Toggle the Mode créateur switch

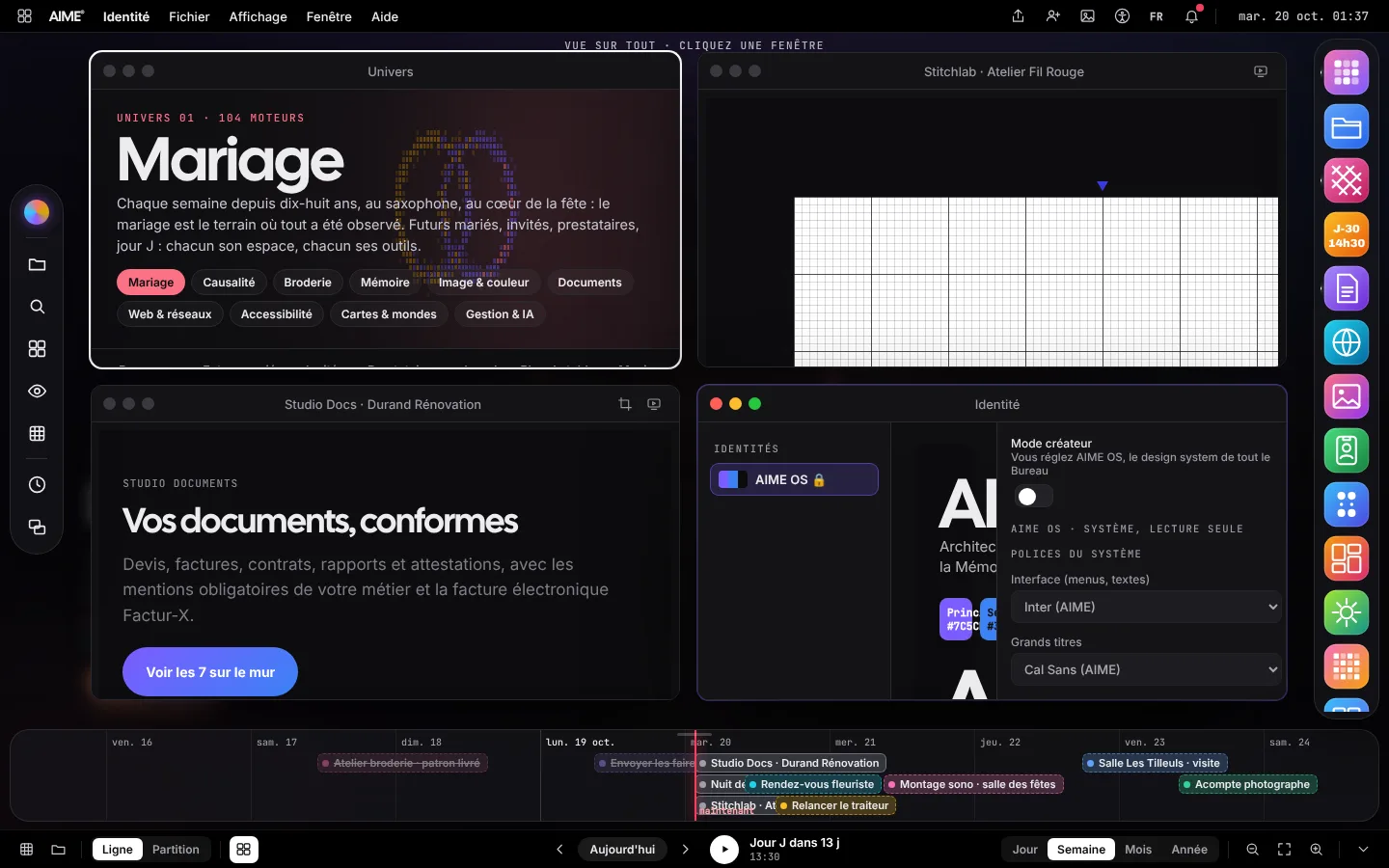pos(1033,497)
